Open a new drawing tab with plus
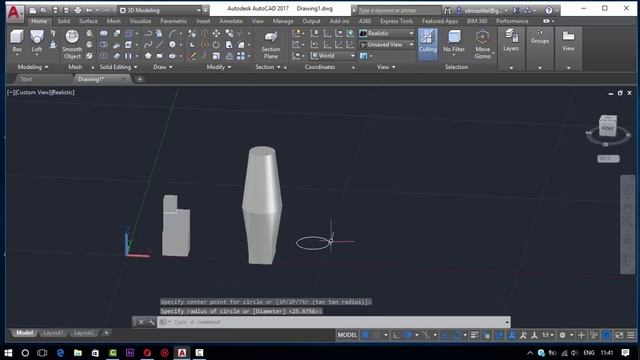The image size is (640, 360). click(140, 79)
